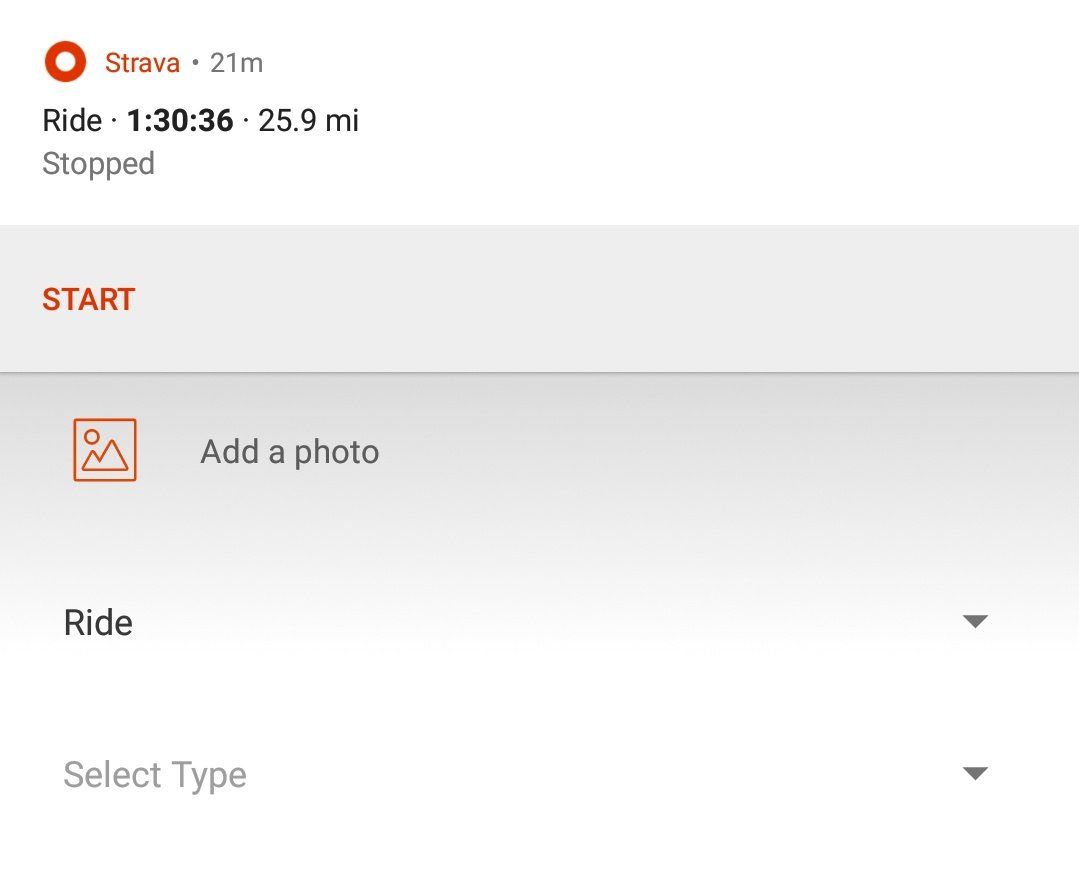Click the Select Type placeholder text

point(155,775)
